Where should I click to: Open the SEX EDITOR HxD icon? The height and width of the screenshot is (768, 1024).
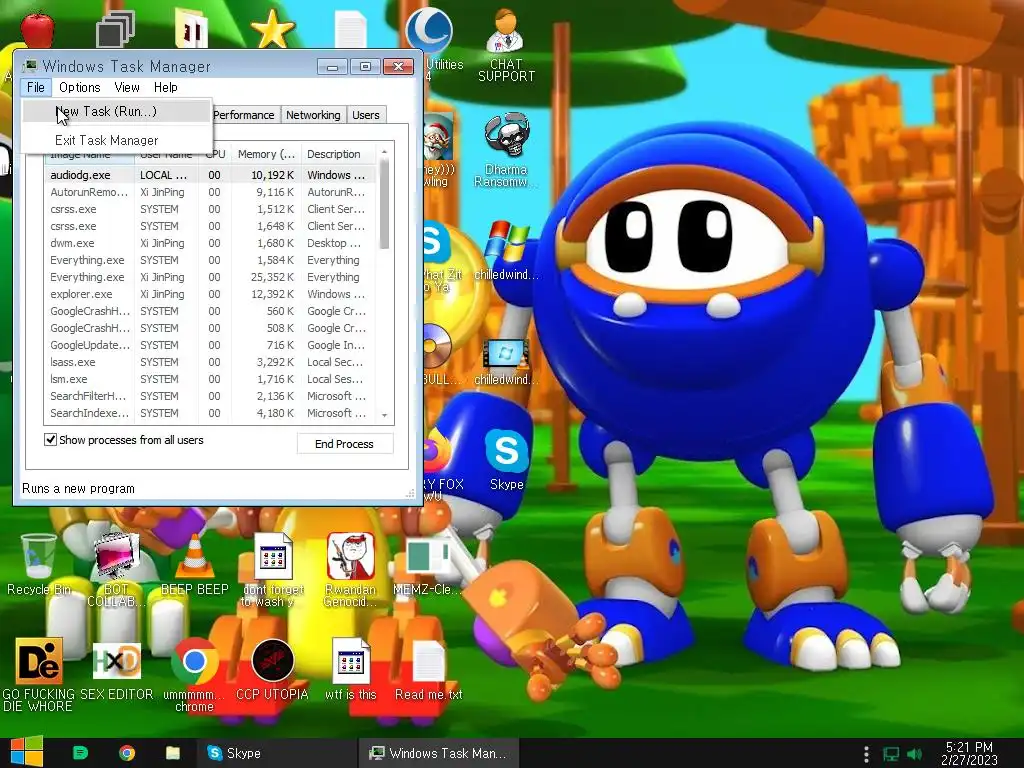116,671
